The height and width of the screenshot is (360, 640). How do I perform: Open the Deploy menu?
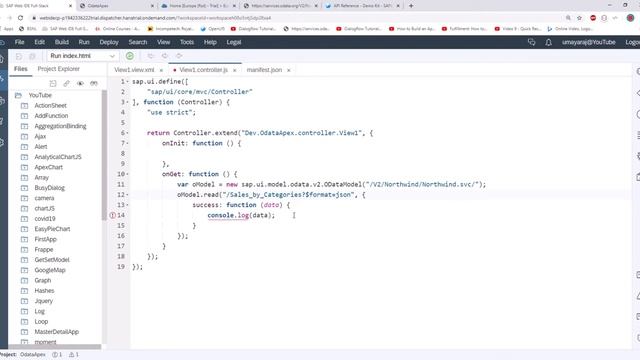(109, 42)
